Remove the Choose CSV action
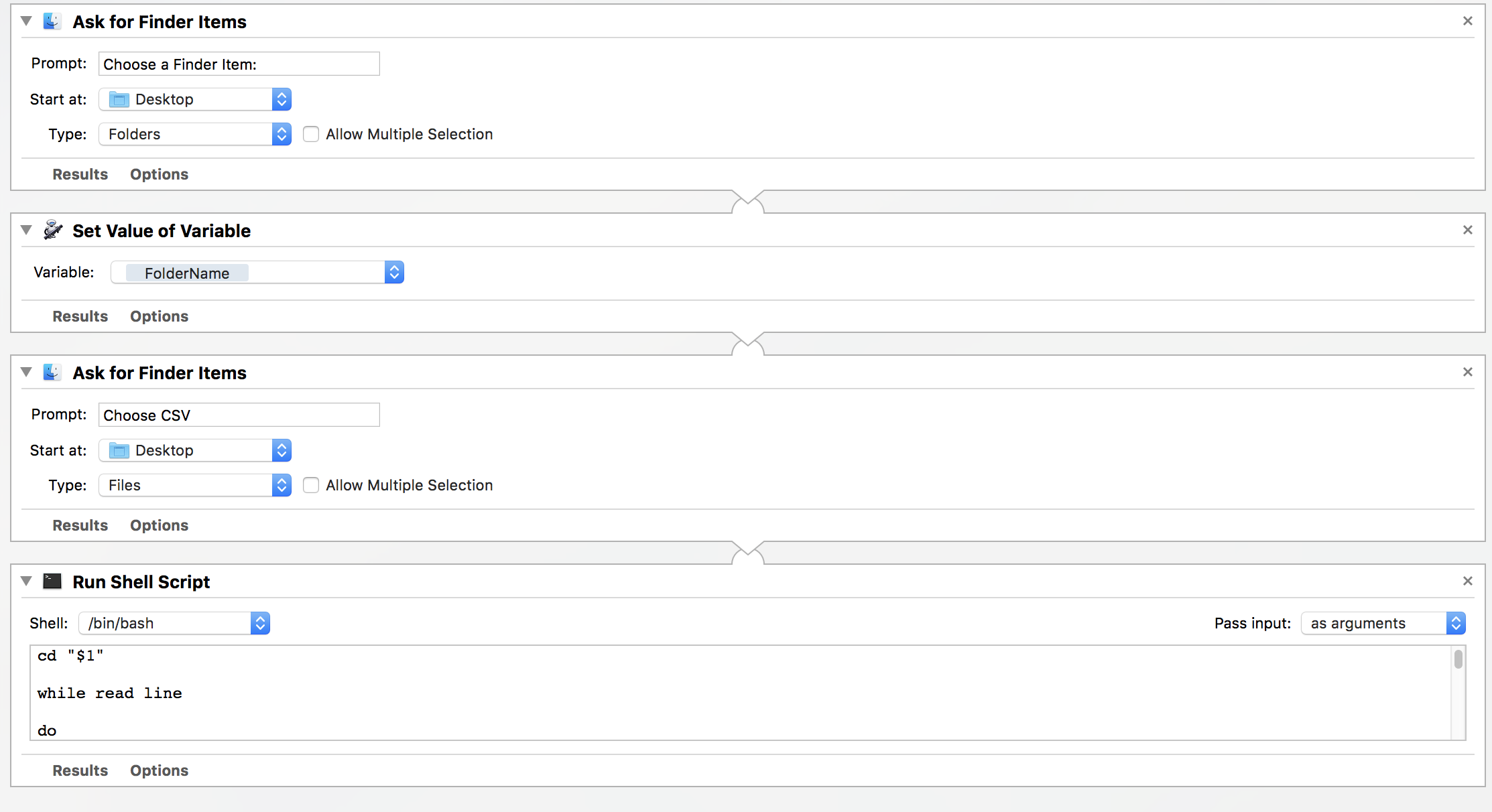This screenshot has width=1492, height=812. [x=1468, y=372]
